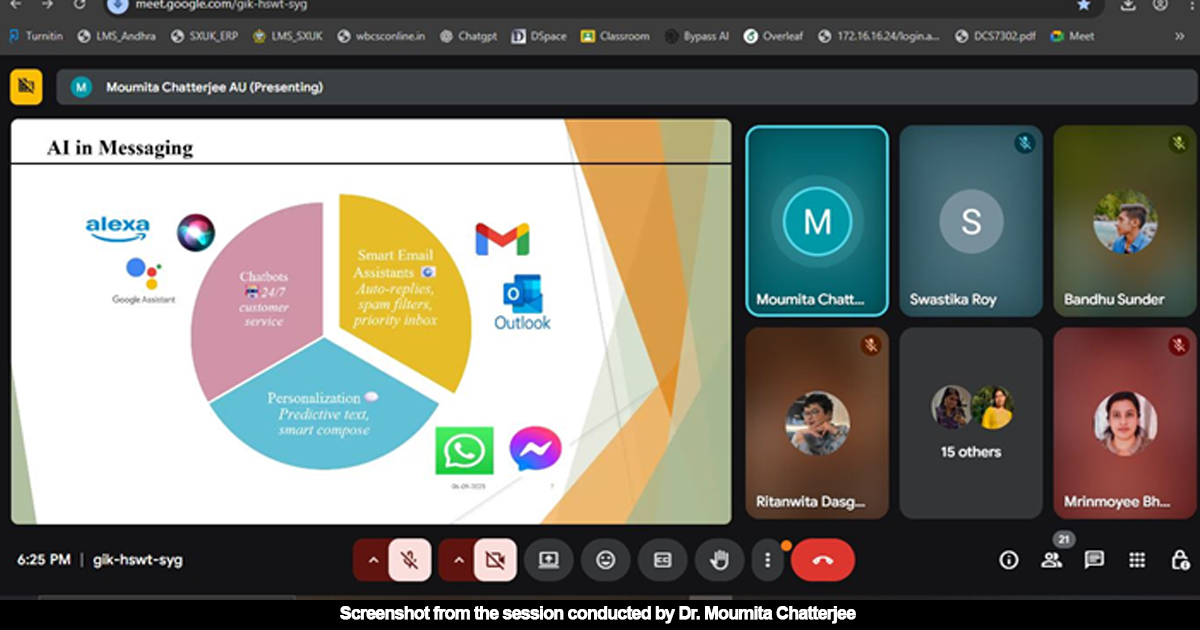This screenshot has height=630, width=1200.
Task: Open the host controls lock icon
Action: (1179, 560)
